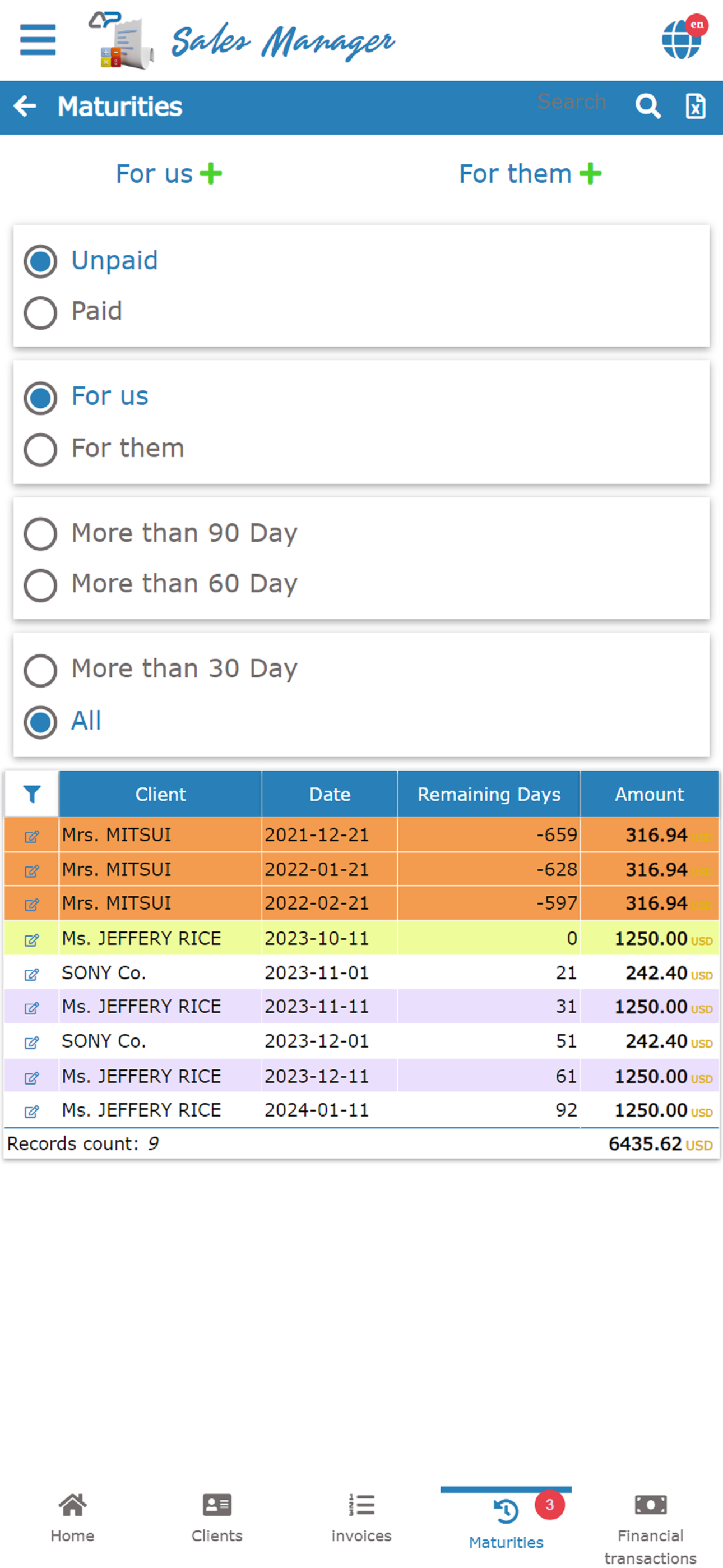Click remaining days value -659
Screen dimensions: 723x1568
556,834
